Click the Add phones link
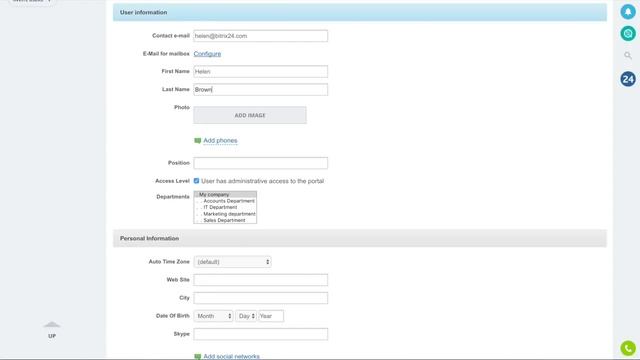This screenshot has width=640, height=360. point(220,140)
